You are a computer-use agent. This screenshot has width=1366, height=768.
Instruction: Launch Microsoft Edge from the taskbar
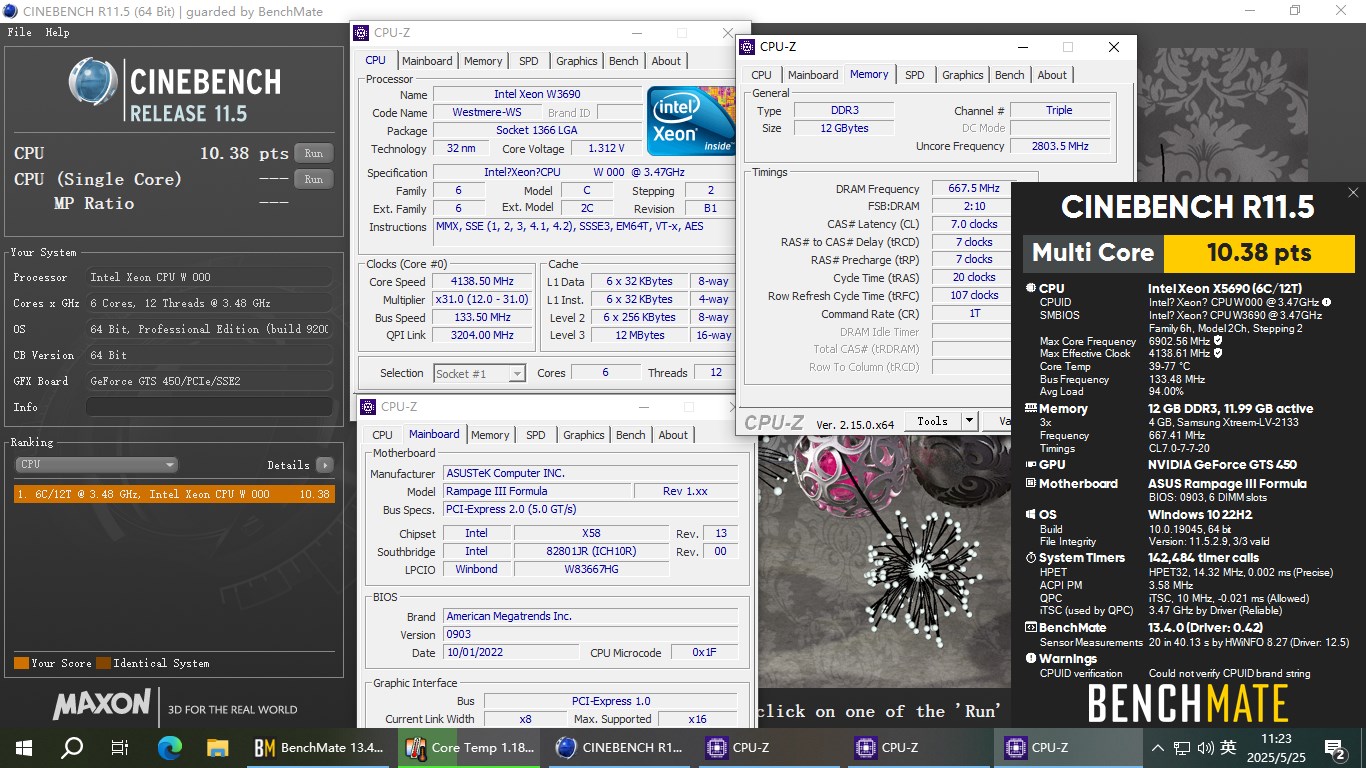tap(169, 747)
